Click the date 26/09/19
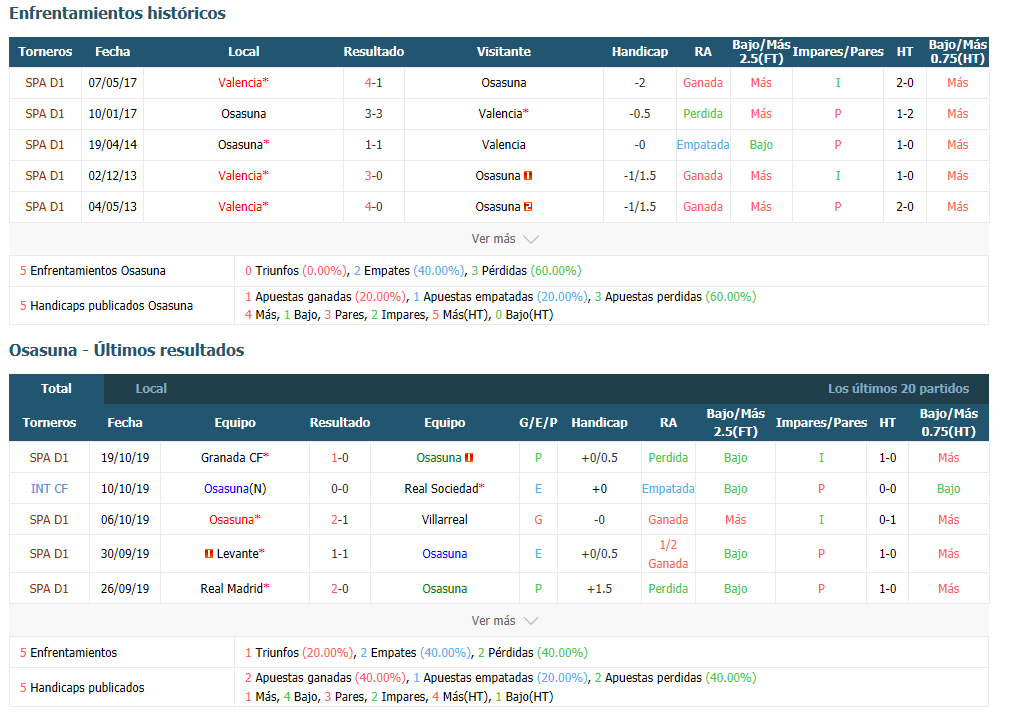Screen dimensions: 1011x715 tap(125, 588)
